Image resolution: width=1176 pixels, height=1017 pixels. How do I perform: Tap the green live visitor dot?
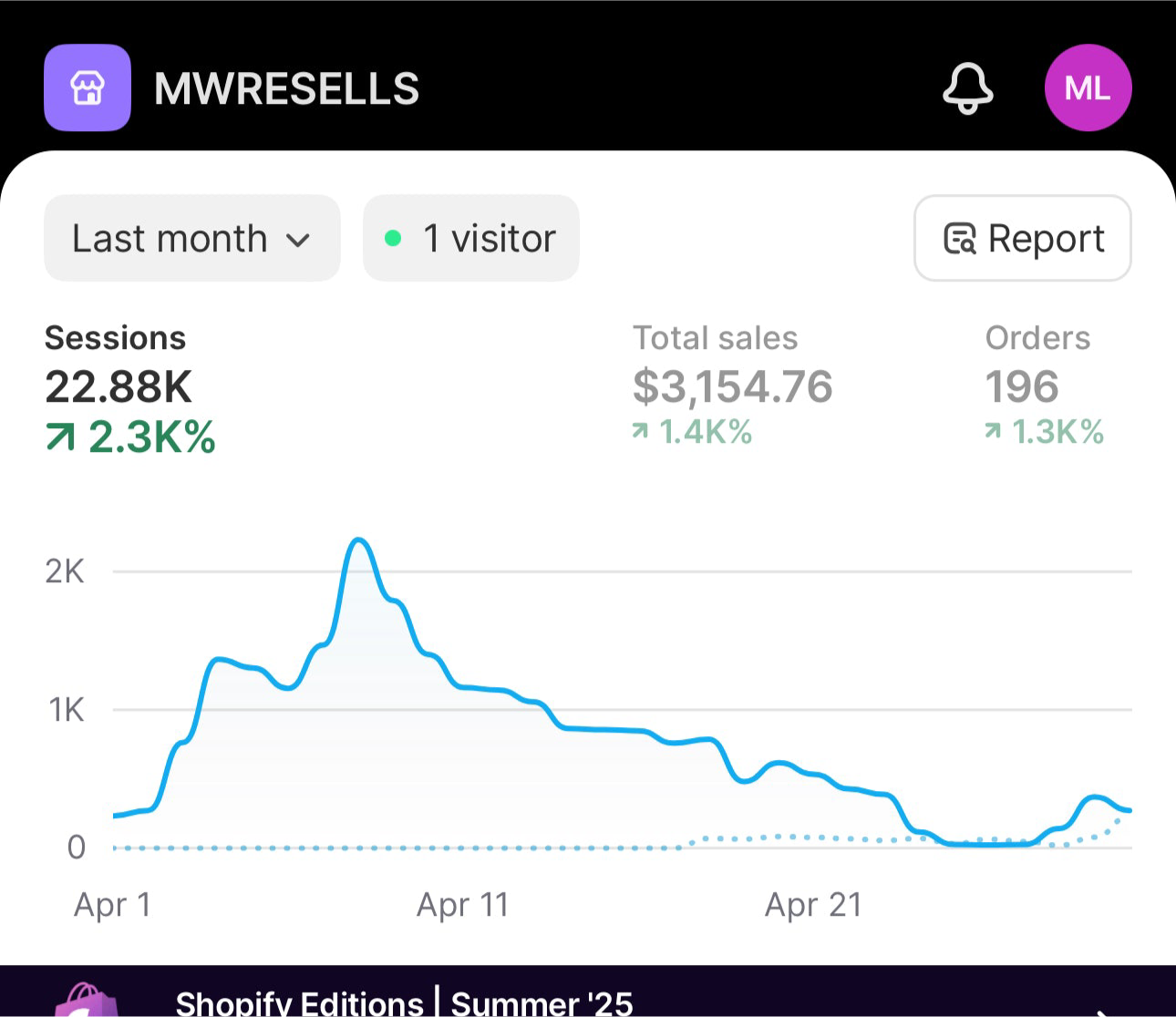393,239
